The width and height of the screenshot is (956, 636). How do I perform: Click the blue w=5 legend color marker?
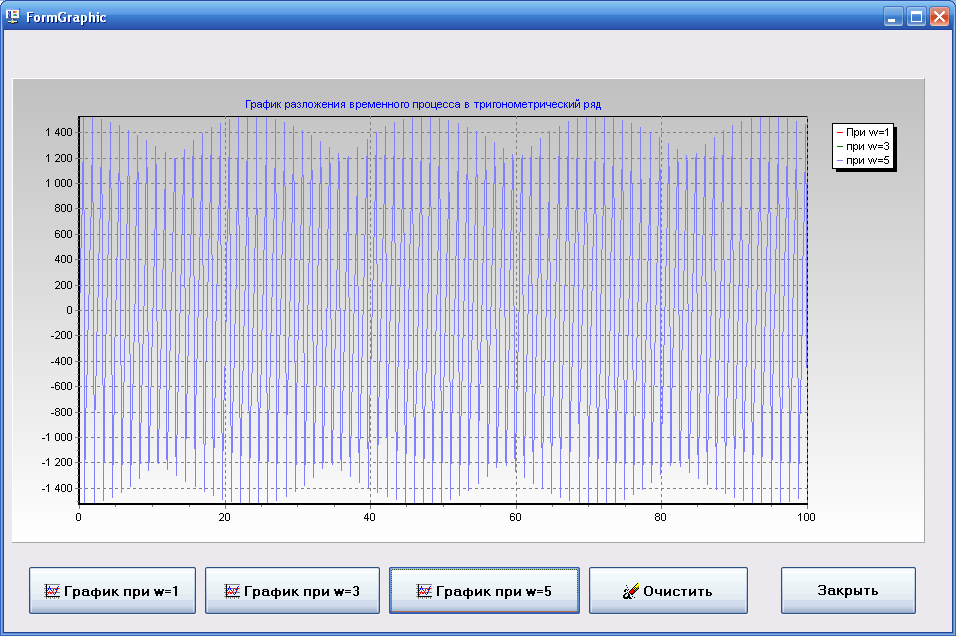point(840,161)
